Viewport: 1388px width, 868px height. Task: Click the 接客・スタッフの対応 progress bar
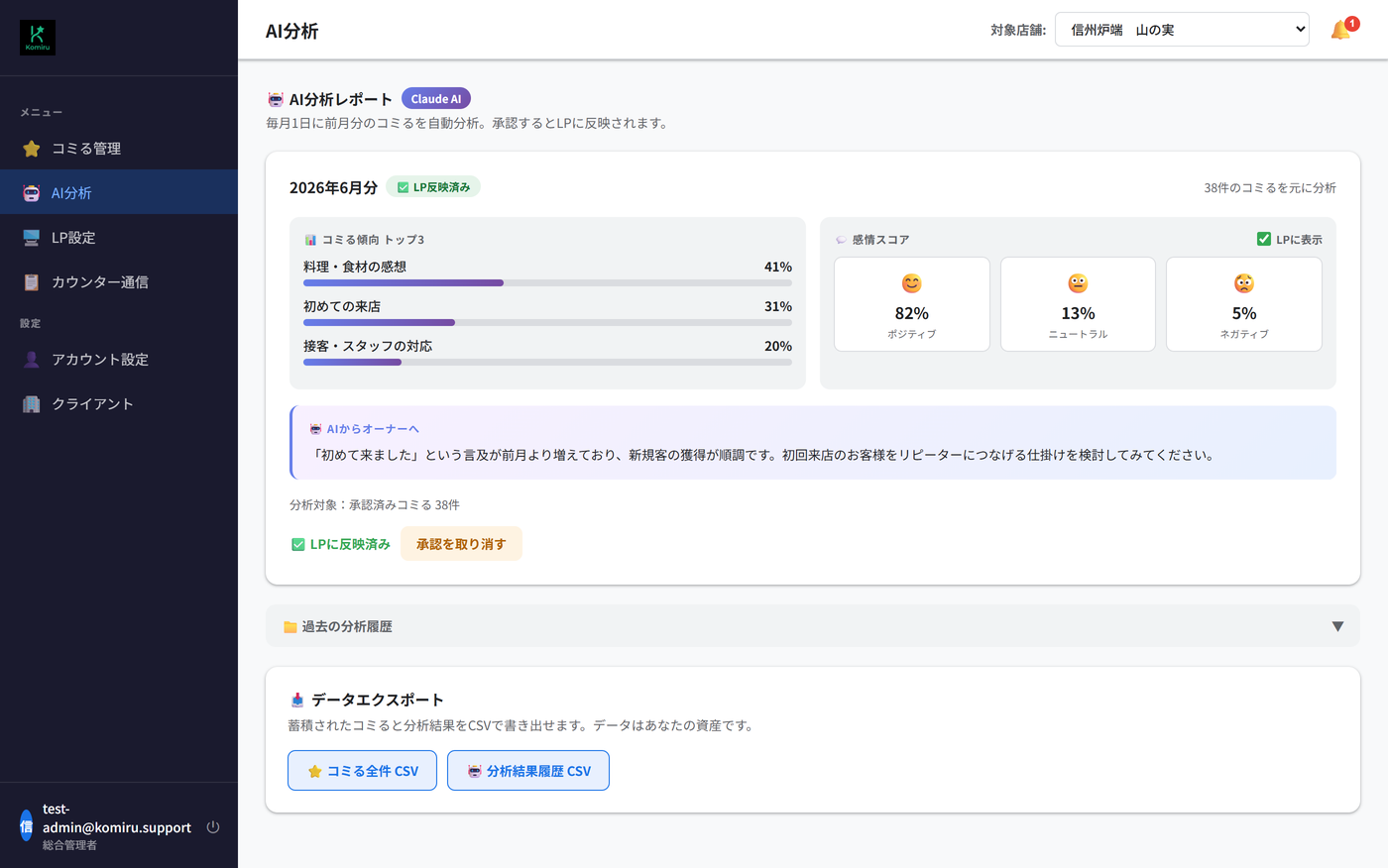point(547,363)
